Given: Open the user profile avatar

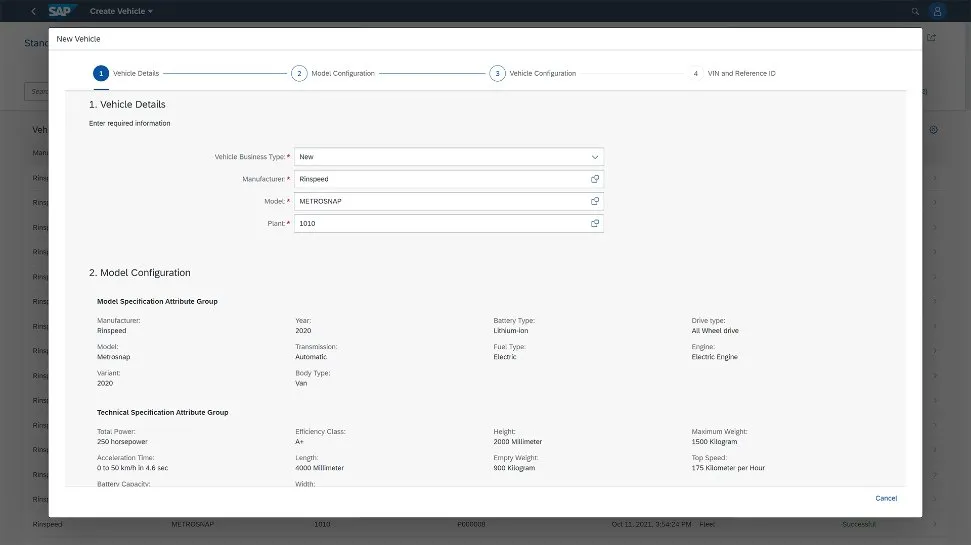Looking at the screenshot, I should 937,11.
